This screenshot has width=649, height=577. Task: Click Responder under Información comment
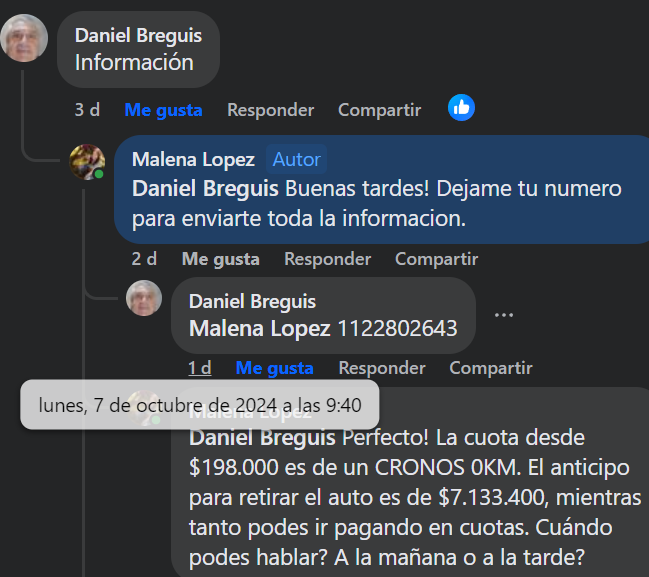270,110
